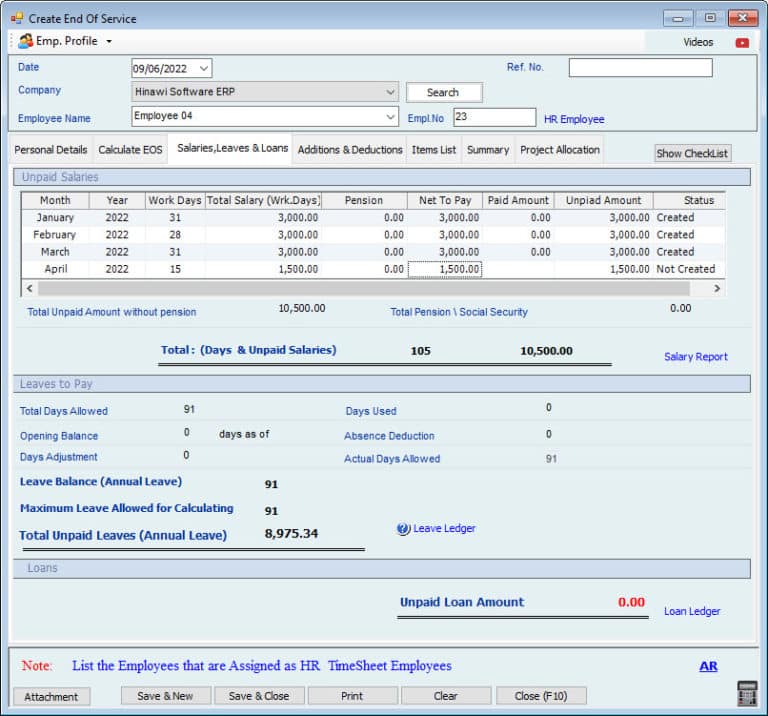Open the Loan Ledger link
Screen dimensions: 768x716
[x=692, y=611]
